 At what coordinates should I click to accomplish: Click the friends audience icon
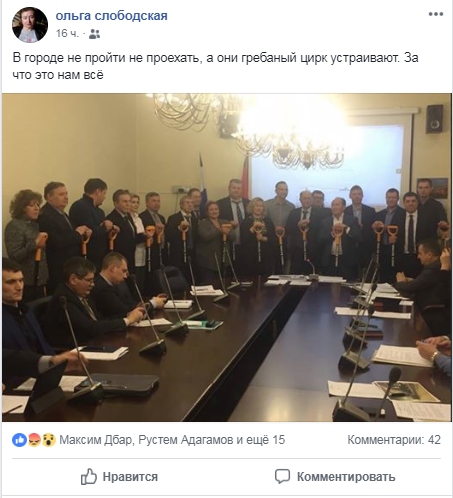pyautogui.click(x=94, y=34)
